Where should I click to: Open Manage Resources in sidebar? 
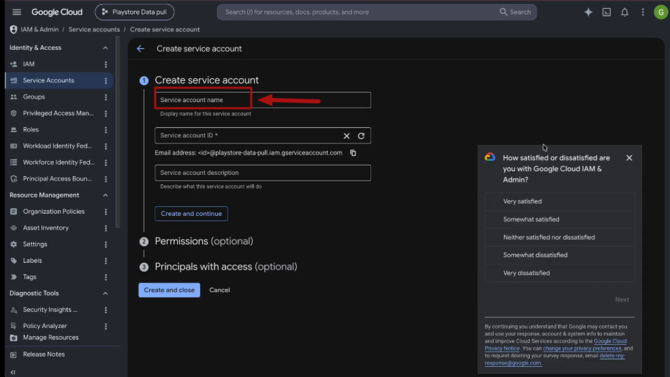point(50,338)
